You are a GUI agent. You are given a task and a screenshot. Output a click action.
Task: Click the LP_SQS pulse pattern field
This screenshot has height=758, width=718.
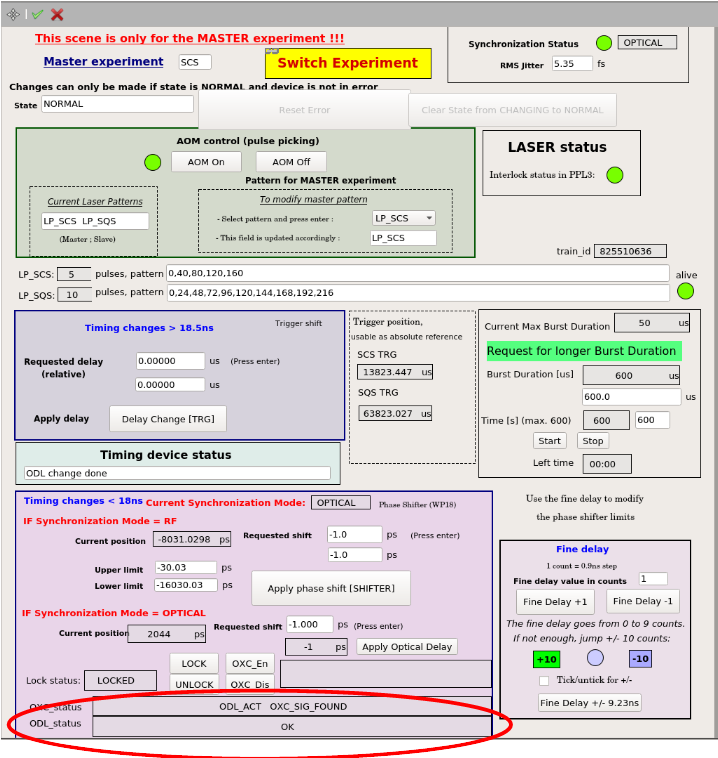tap(418, 292)
